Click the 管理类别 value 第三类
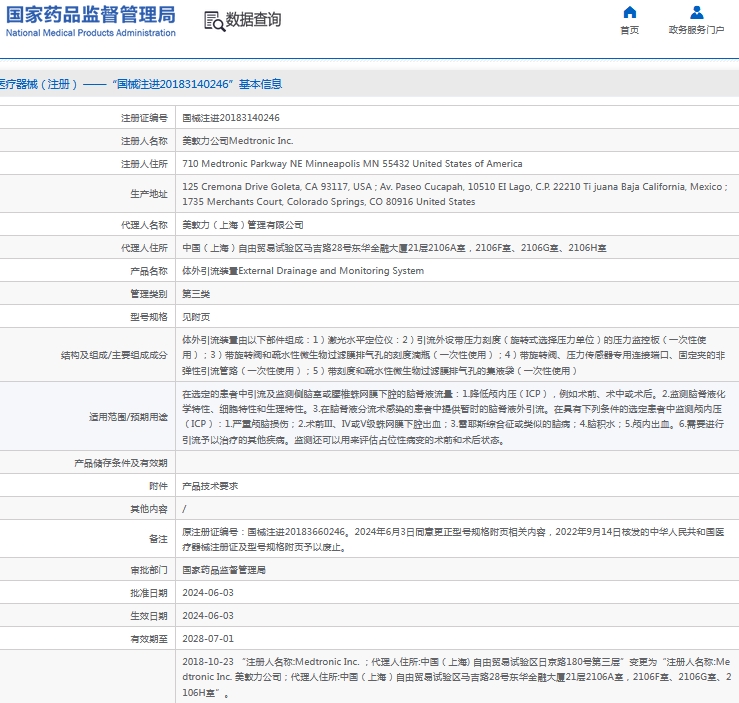The height and width of the screenshot is (703, 739). (196, 294)
